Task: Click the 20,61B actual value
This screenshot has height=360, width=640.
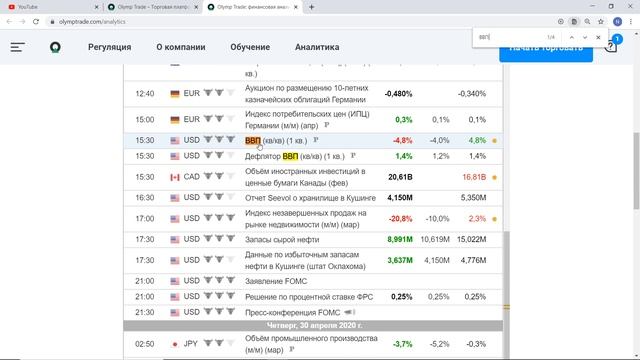Action: [400, 177]
